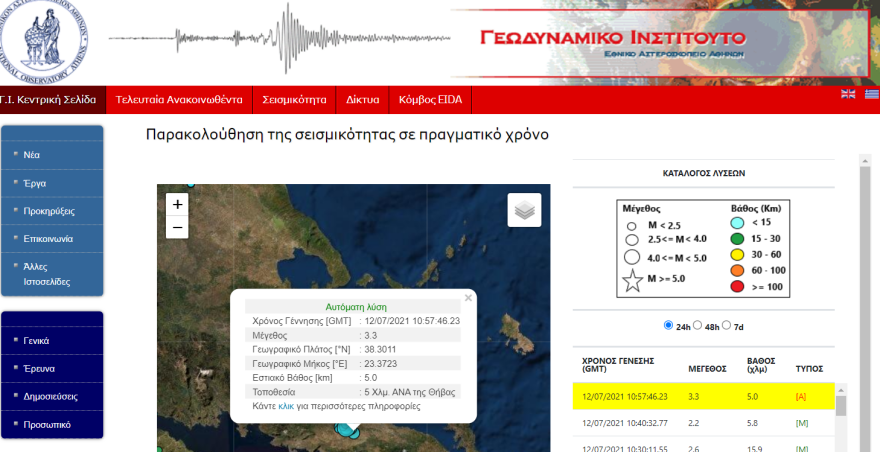
Task: Click the longitude value 23.3723
Action: pyautogui.click(x=381, y=363)
